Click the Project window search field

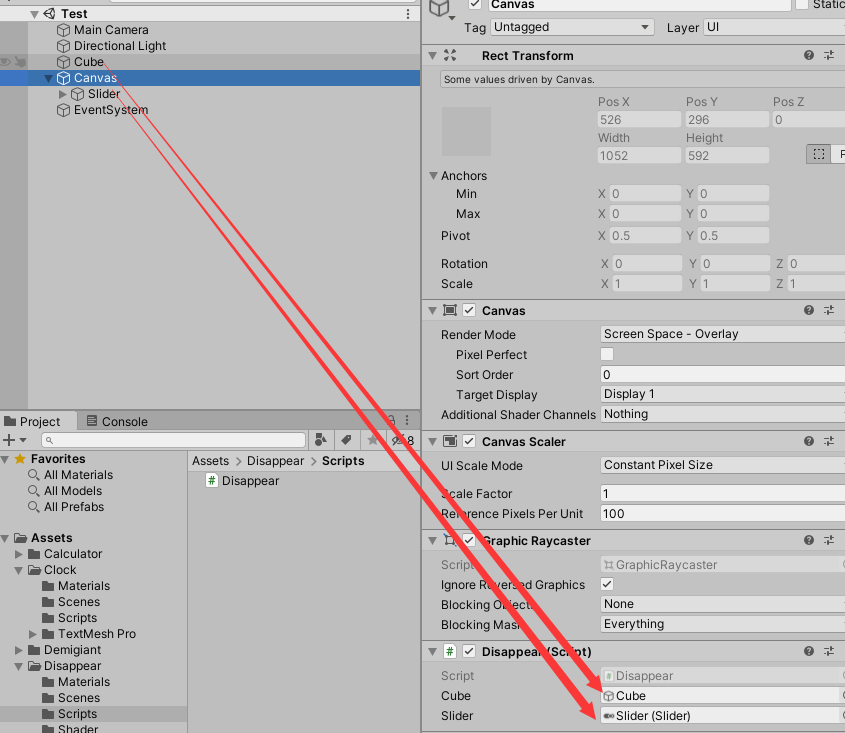tap(175, 440)
